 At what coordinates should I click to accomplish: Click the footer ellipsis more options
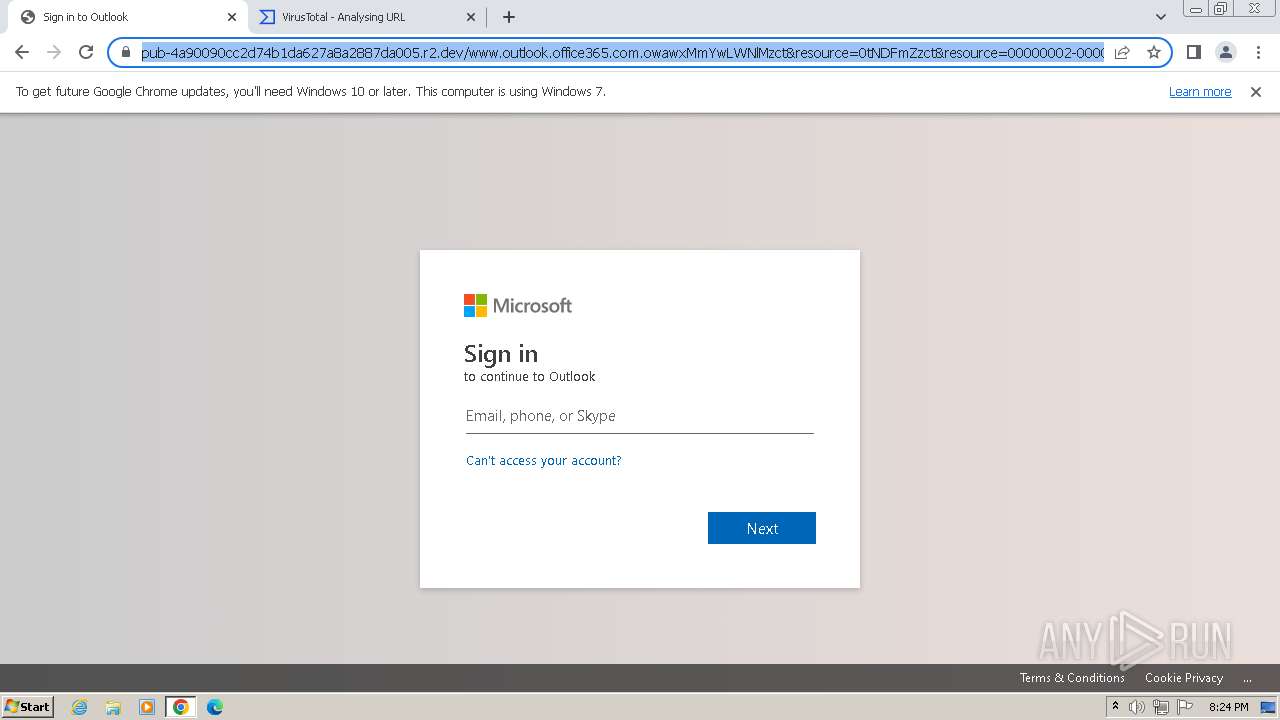1247,678
